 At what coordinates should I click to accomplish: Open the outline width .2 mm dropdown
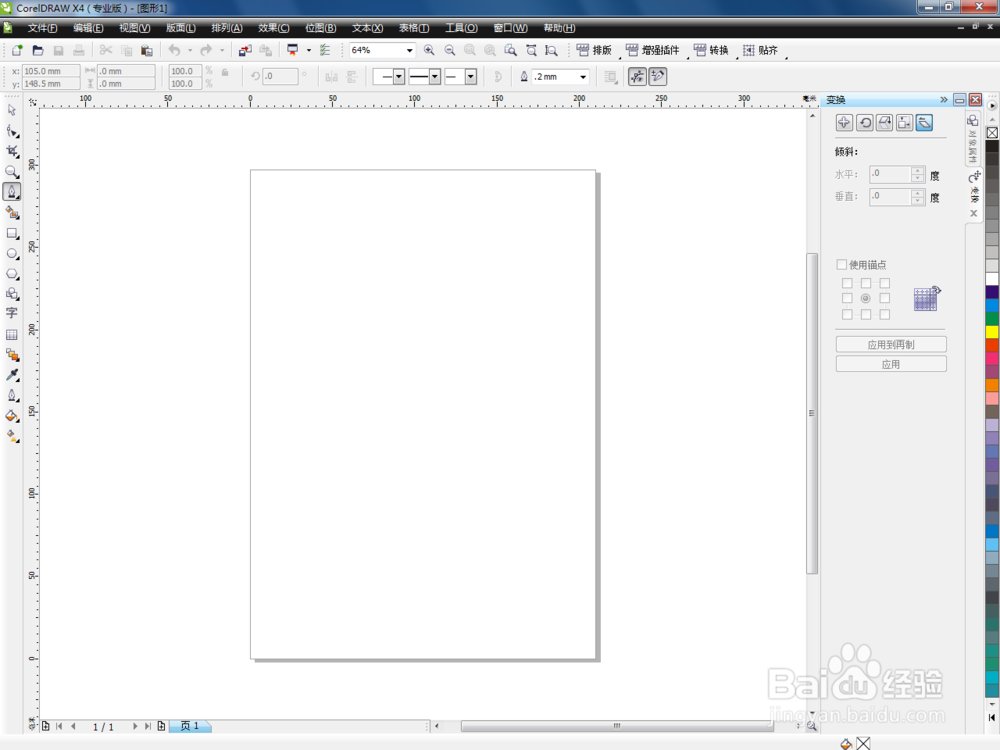coord(583,77)
